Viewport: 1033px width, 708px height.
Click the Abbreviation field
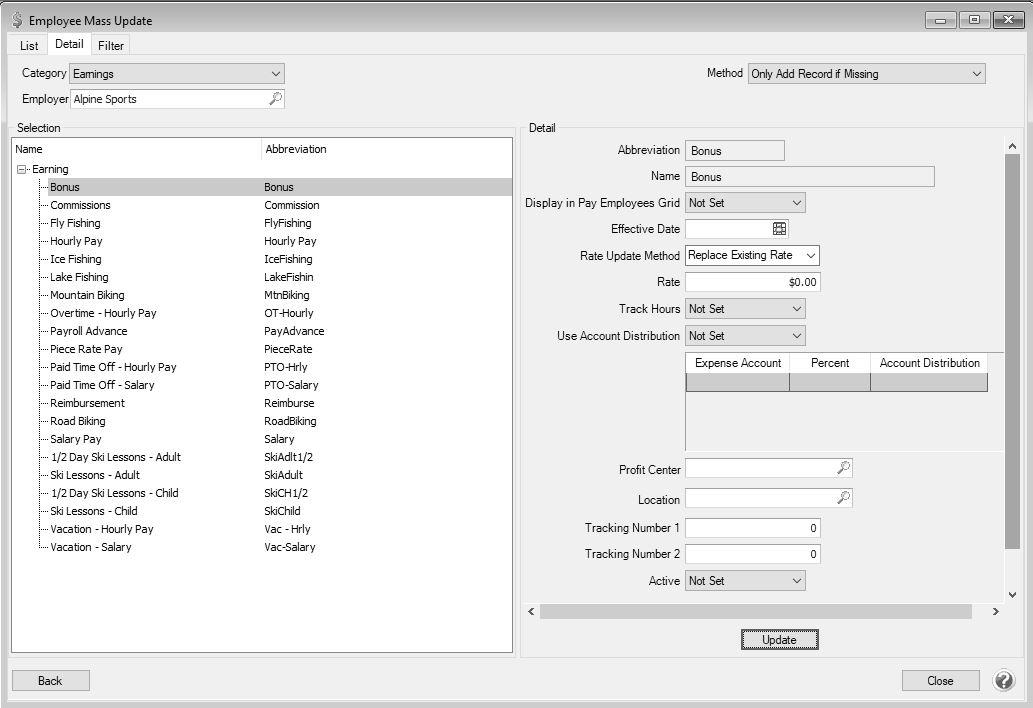[735, 150]
